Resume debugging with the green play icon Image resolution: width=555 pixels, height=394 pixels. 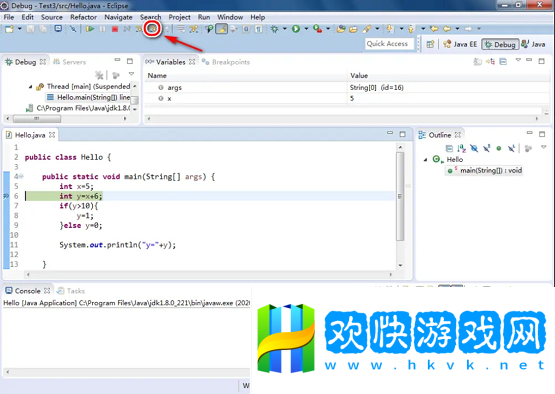pos(90,29)
